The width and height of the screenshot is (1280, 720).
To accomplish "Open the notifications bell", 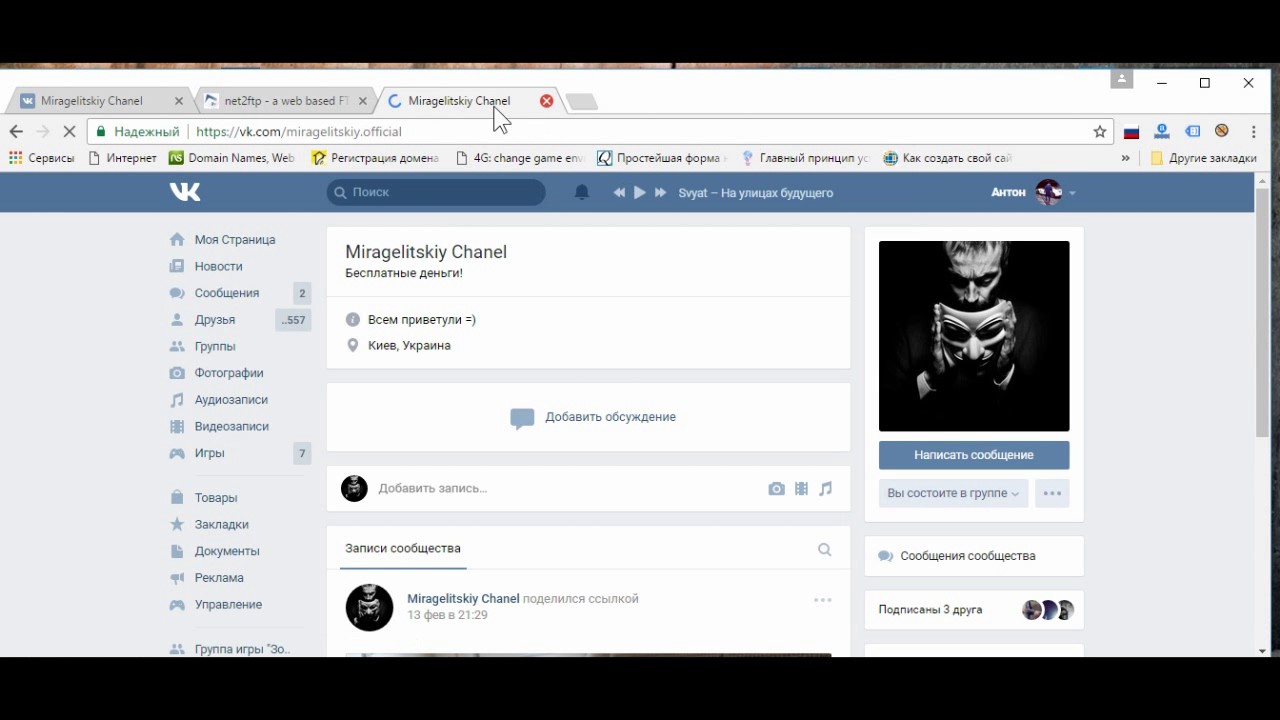I will (x=582, y=192).
